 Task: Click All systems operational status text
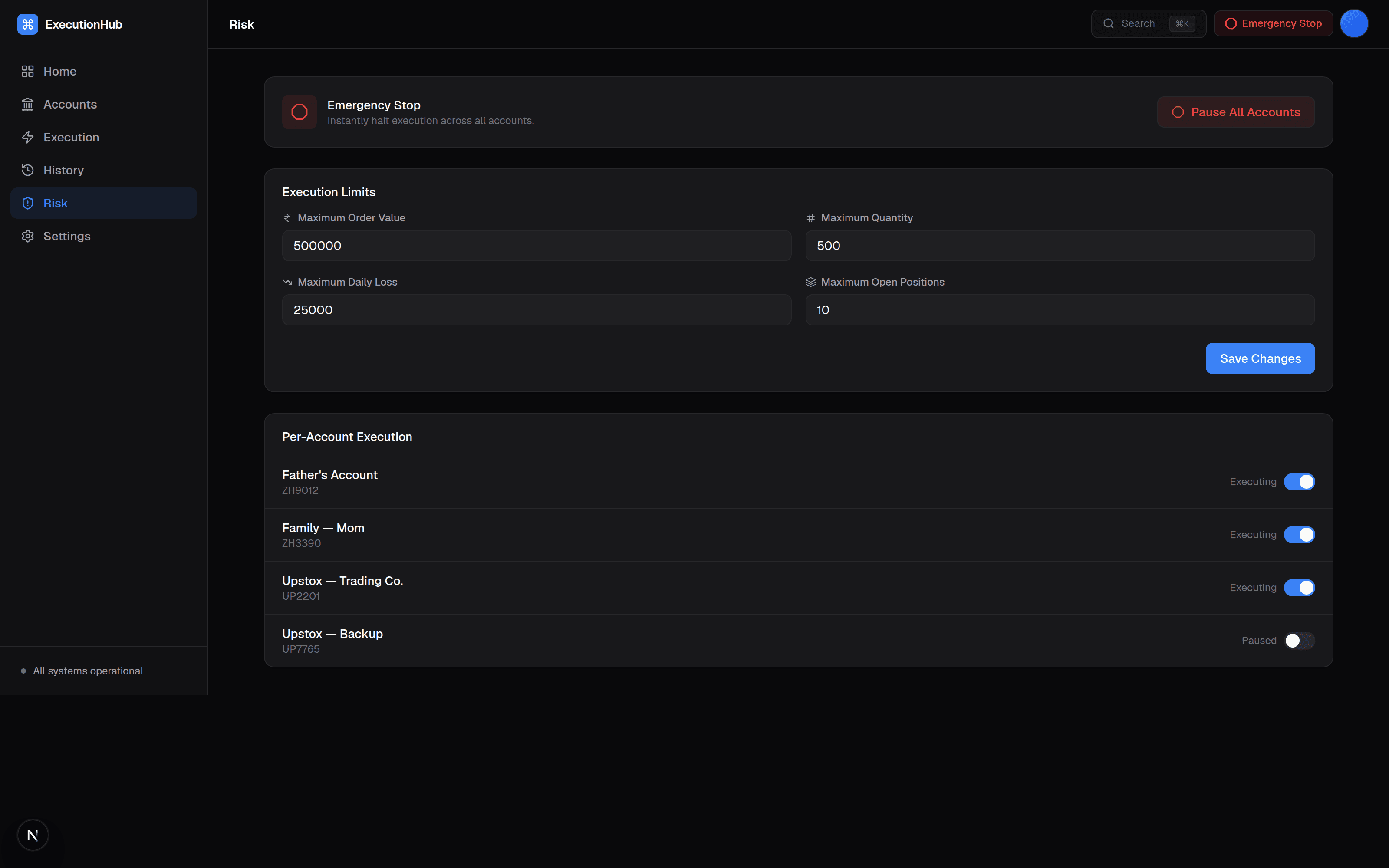[x=88, y=671]
